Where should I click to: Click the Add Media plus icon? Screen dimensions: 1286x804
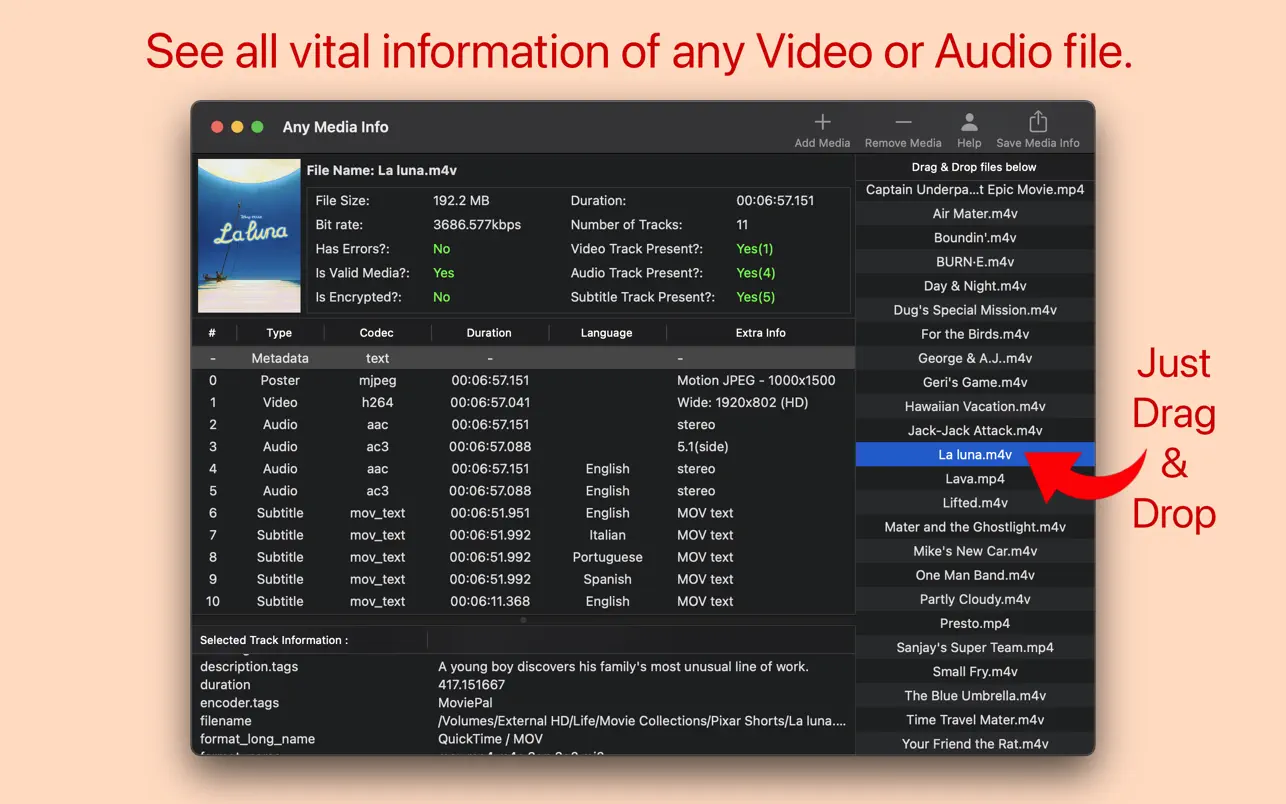[822, 123]
